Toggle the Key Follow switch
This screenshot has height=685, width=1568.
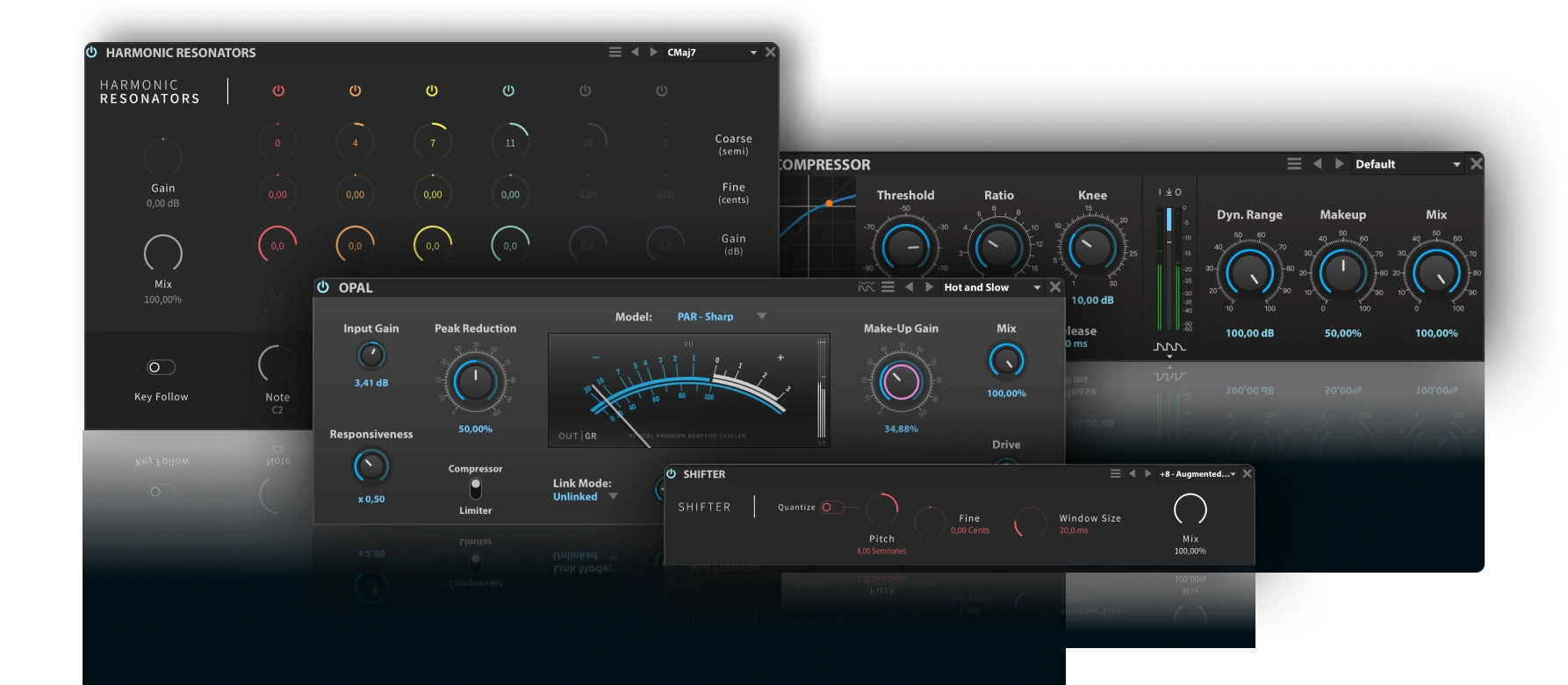click(161, 367)
